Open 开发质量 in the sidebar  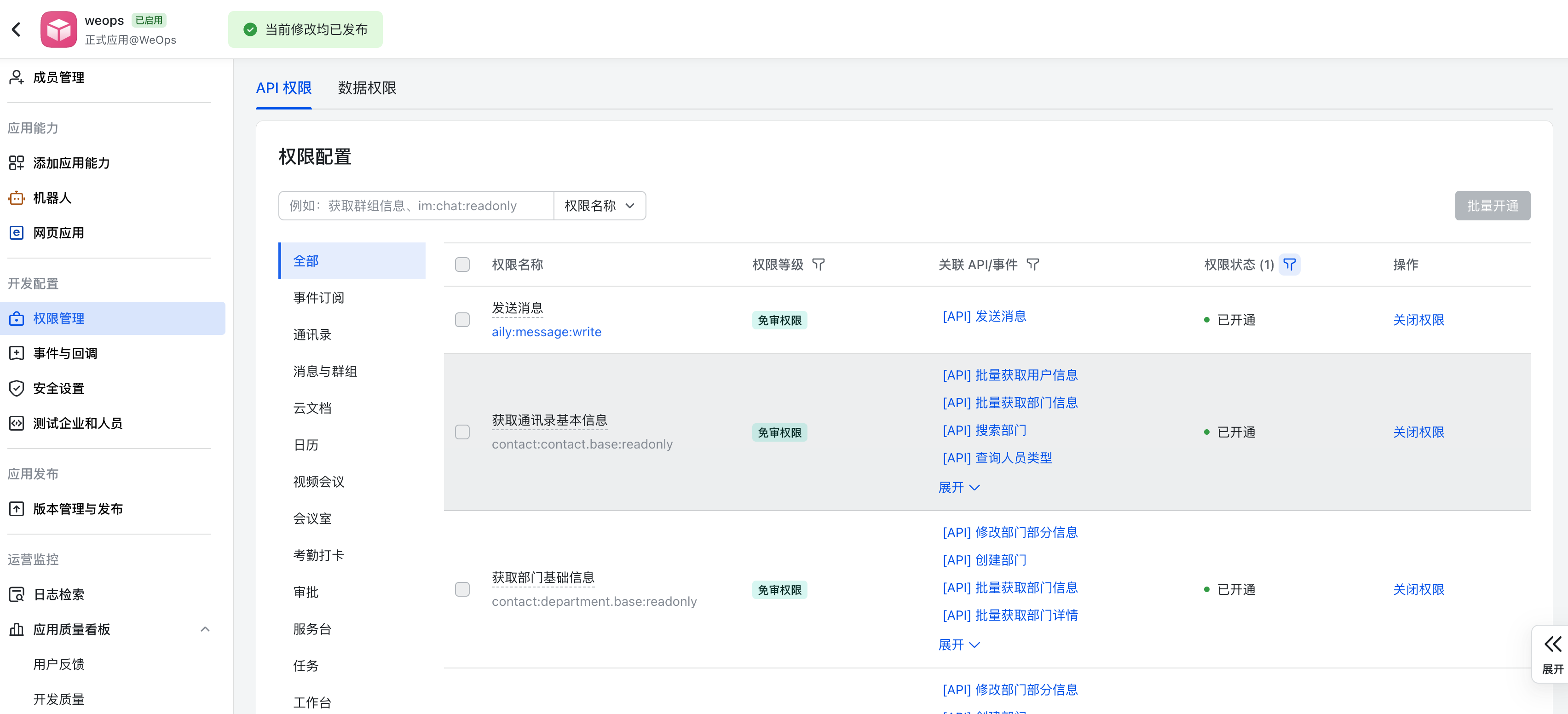point(59,699)
